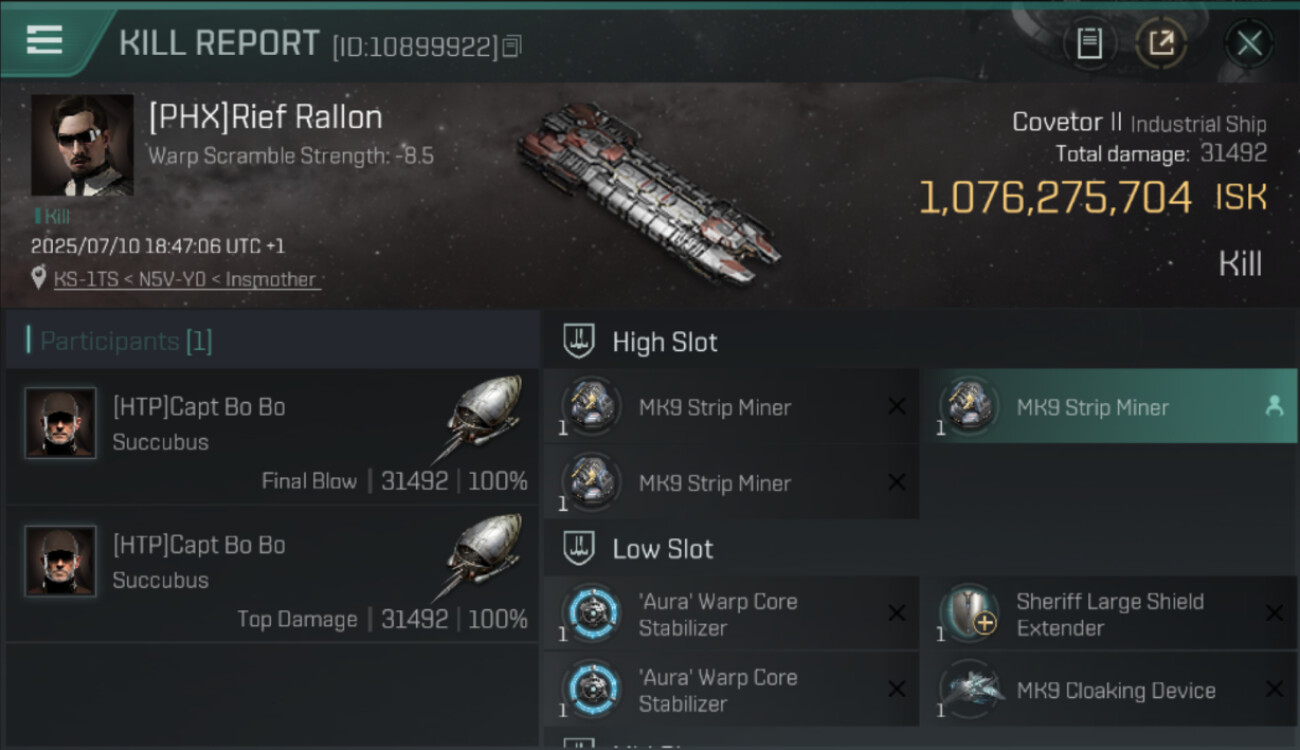The height and width of the screenshot is (750, 1300).
Task: Click the first 'Aura' Warp Core Stabilizer icon
Action: (592, 613)
